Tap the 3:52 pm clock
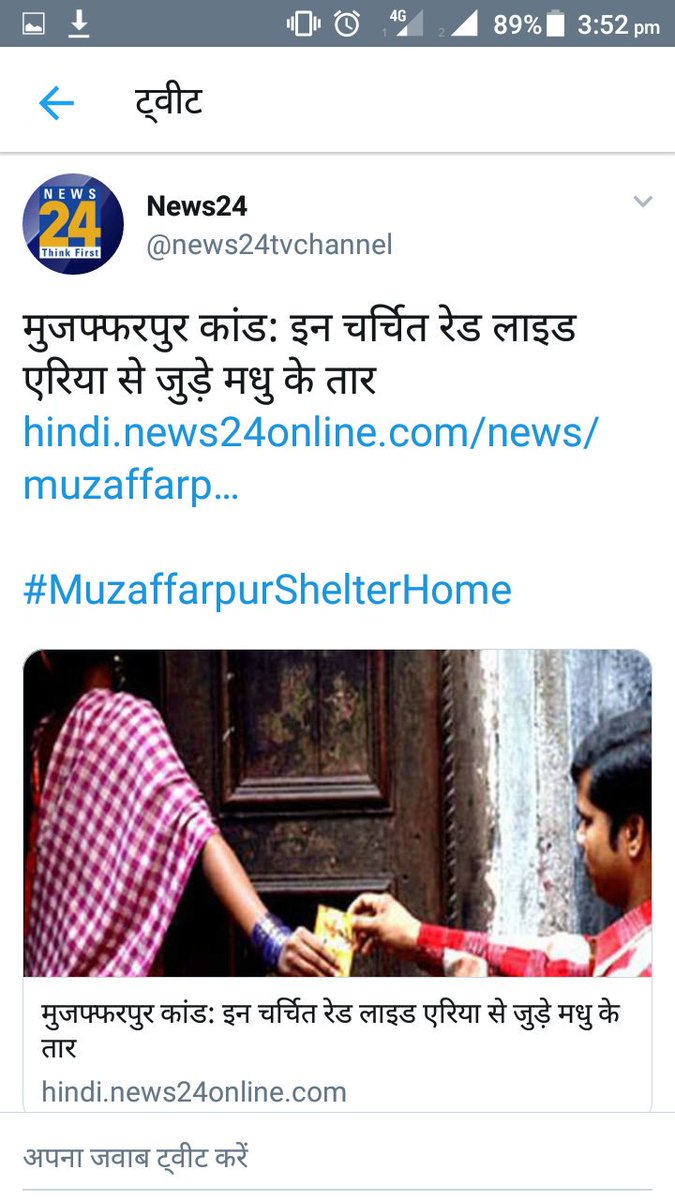 tap(619, 25)
